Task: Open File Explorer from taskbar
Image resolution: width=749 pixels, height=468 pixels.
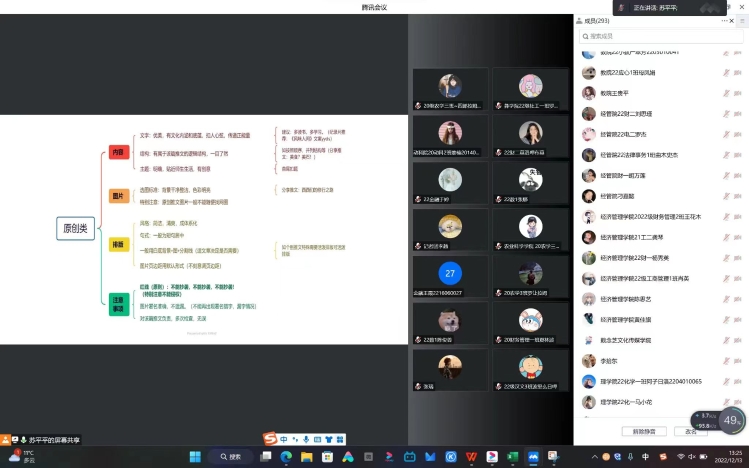Action: point(307,457)
